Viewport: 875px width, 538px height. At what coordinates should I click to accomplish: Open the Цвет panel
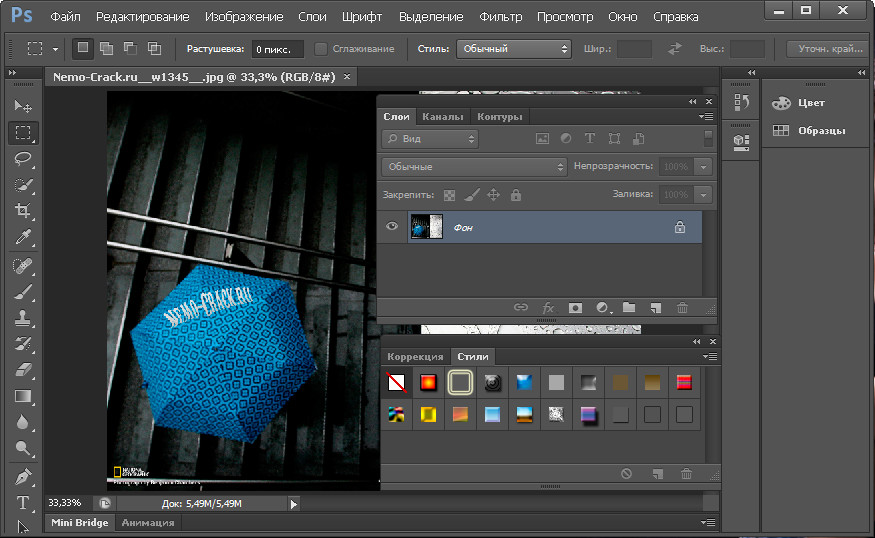799,103
